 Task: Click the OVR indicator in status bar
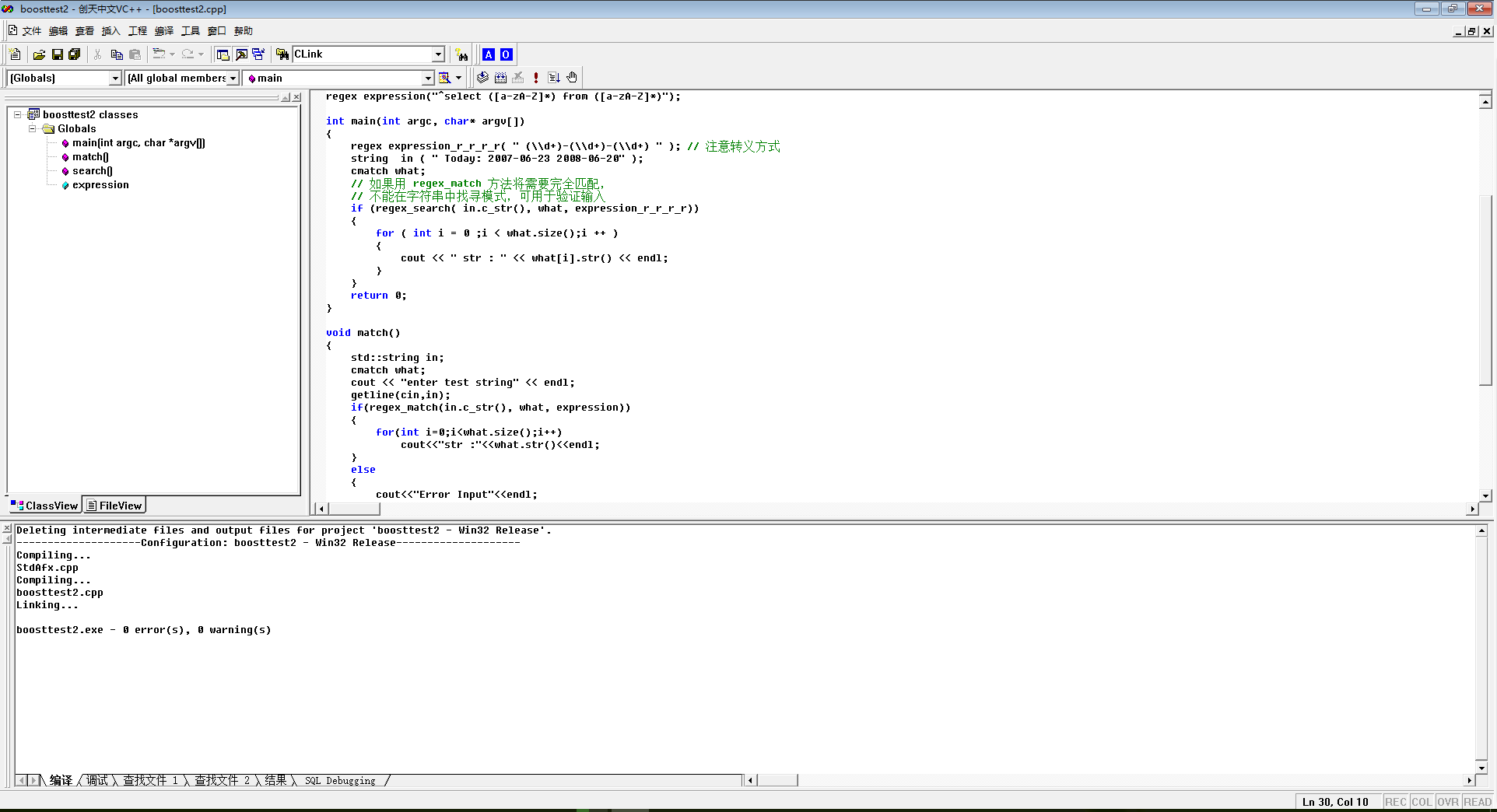(1448, 802)
